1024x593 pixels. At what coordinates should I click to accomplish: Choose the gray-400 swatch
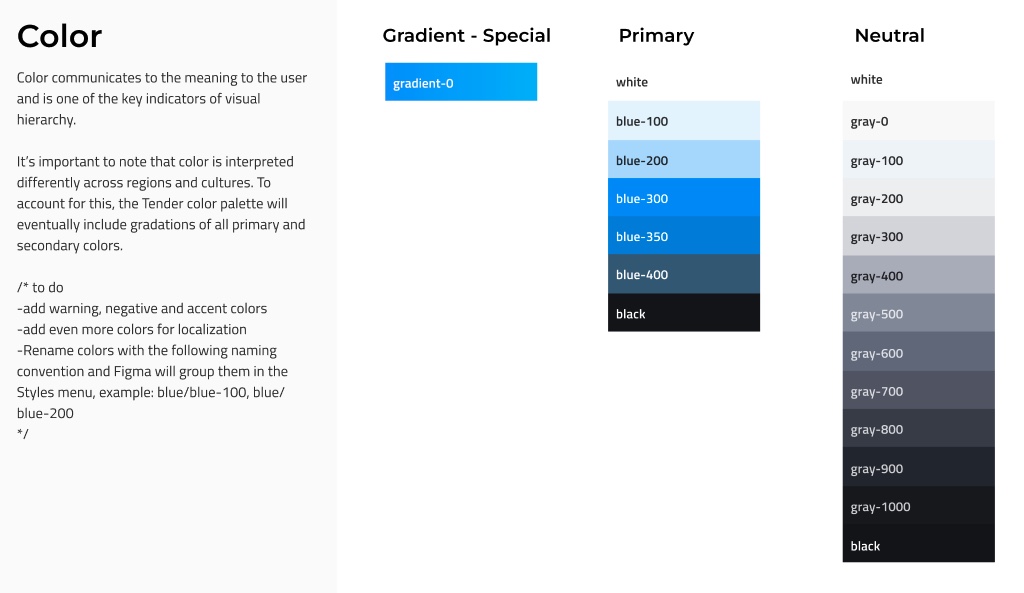pos(918,274)
